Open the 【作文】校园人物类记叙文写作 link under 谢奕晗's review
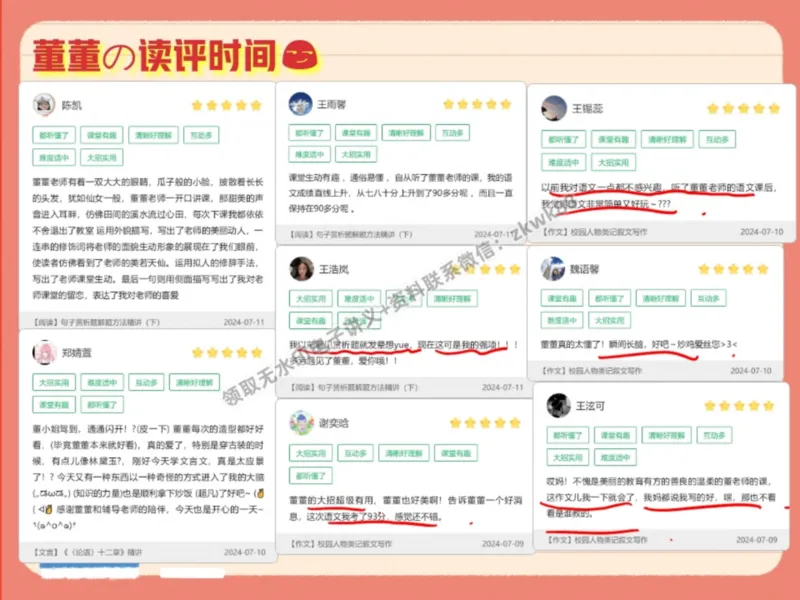 click(x=341, y=544)
